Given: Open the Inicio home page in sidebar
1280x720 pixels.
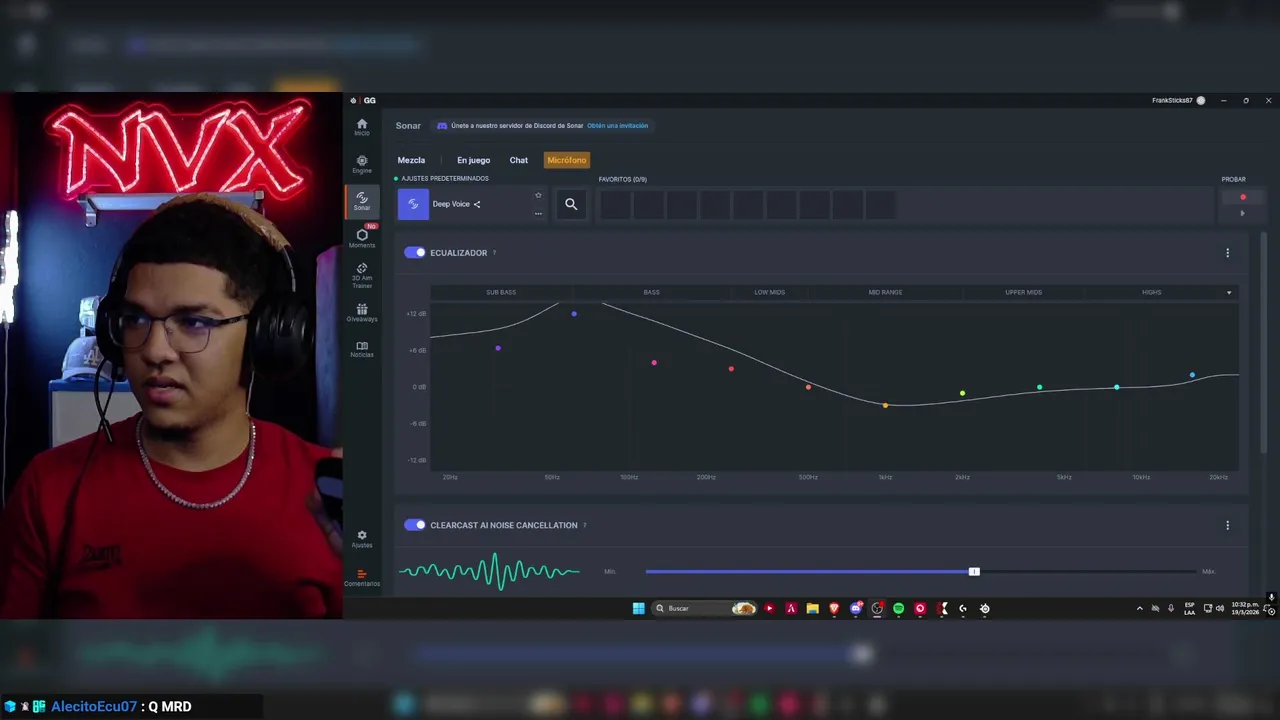Looking at the screenshot, I should click(x=362, y=127).
